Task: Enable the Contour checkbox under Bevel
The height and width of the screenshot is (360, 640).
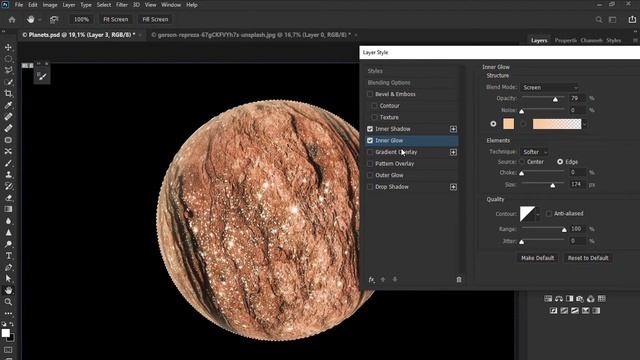Action: click(374, 106)
